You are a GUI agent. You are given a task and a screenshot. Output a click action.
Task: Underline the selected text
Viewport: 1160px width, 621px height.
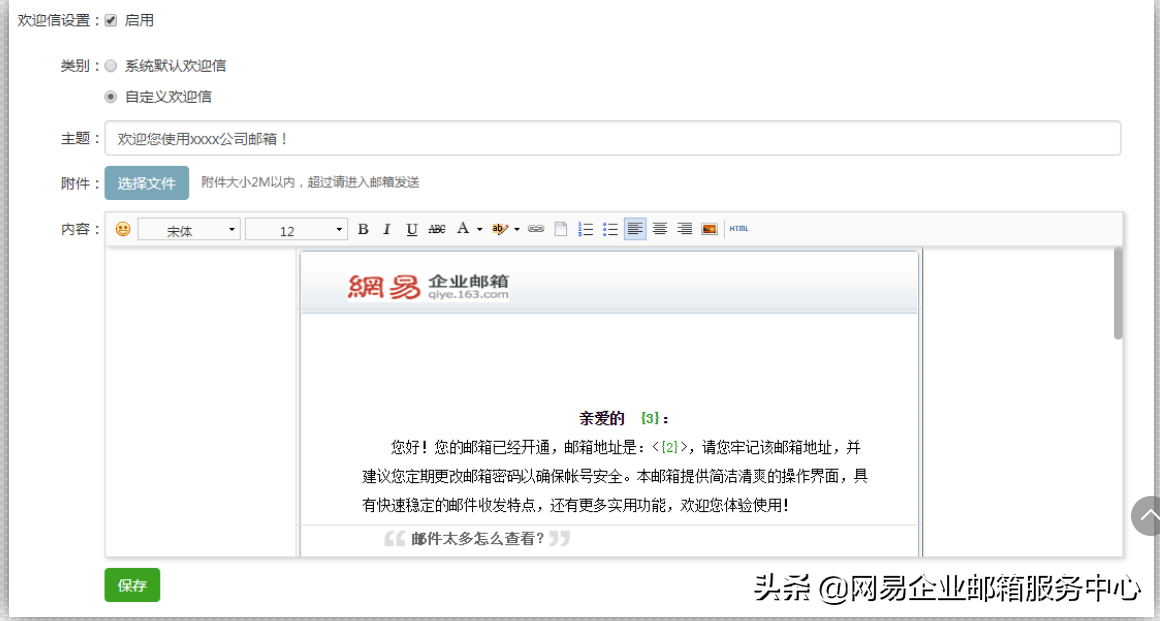(x=412, y=229)
